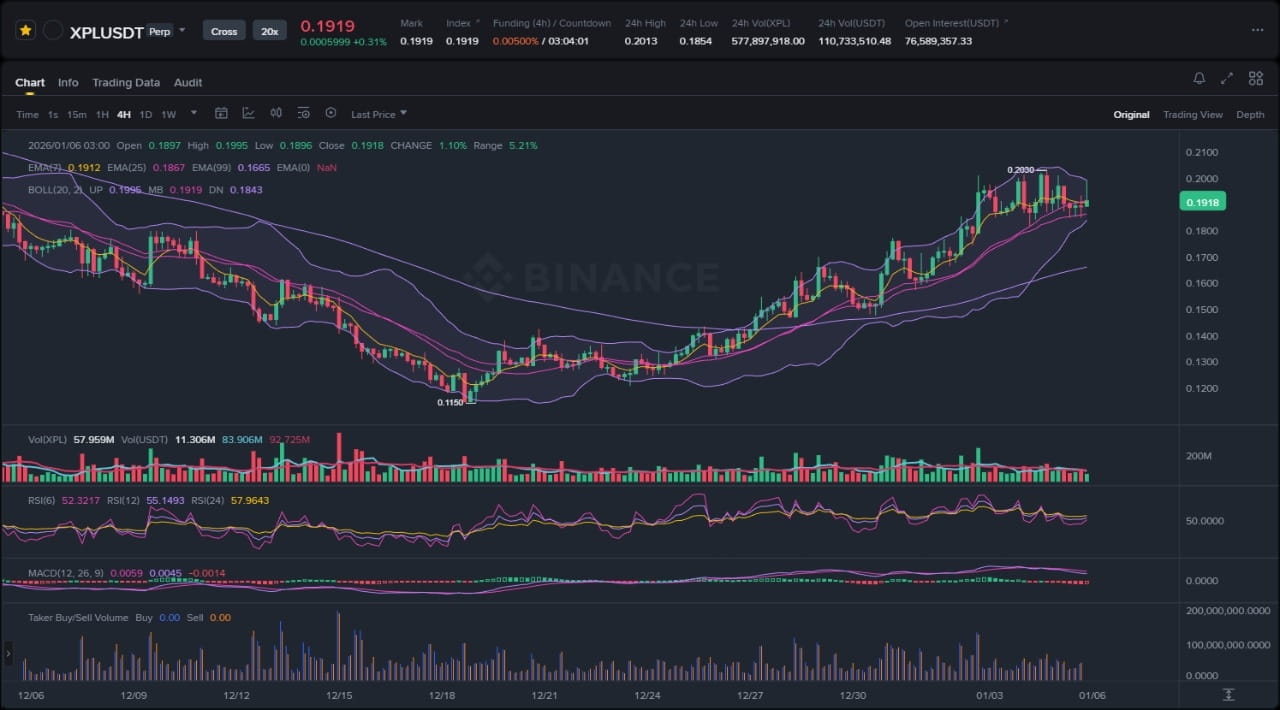1280x710 pixels.
Task: Expand chart to fullscreen icon
Action: click(x=1227, y=78)
